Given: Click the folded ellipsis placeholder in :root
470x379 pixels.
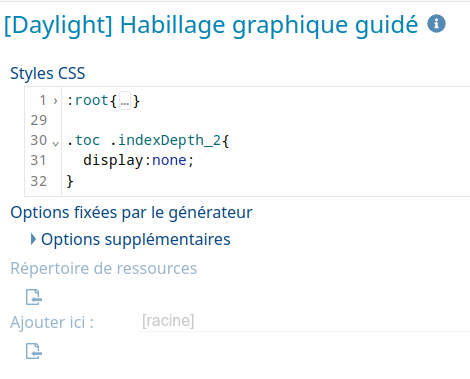Looking at the screenshot, I should (x=125, y=101).
